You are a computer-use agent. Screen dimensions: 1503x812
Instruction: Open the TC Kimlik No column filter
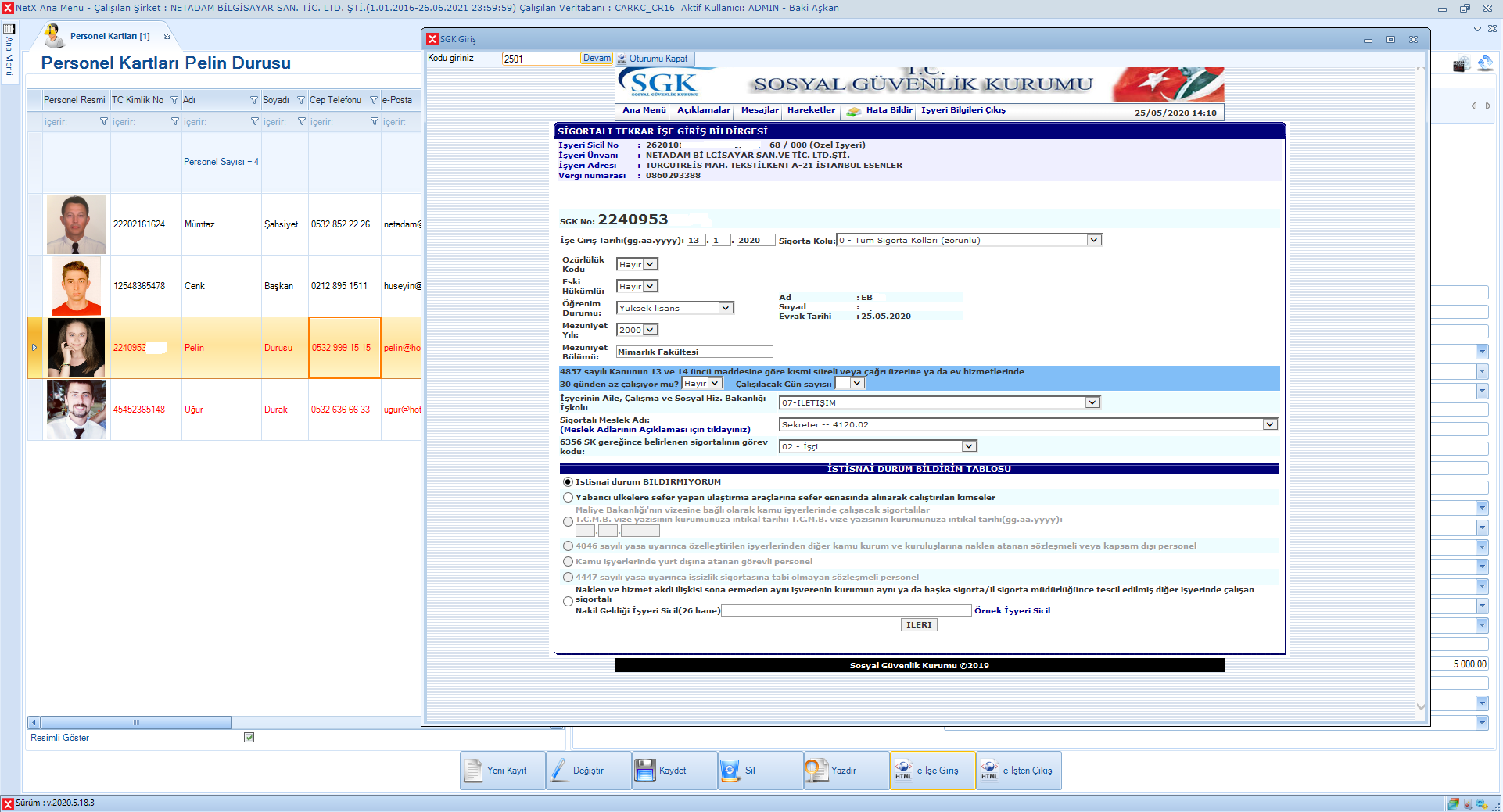[174, 100]
